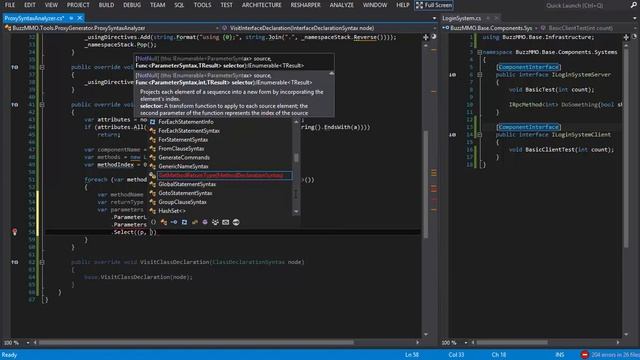Click the errors indicator in status bar
This screenshot has width=640, height=360.
610,355
